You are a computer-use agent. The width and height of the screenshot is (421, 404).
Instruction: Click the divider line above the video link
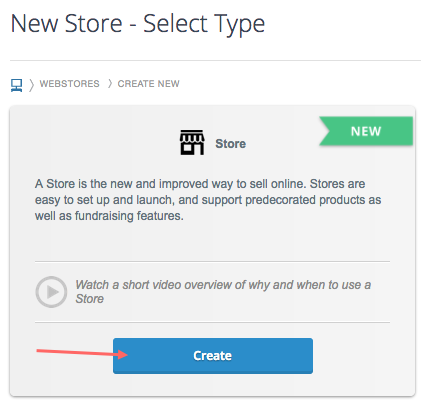[212, 262]
